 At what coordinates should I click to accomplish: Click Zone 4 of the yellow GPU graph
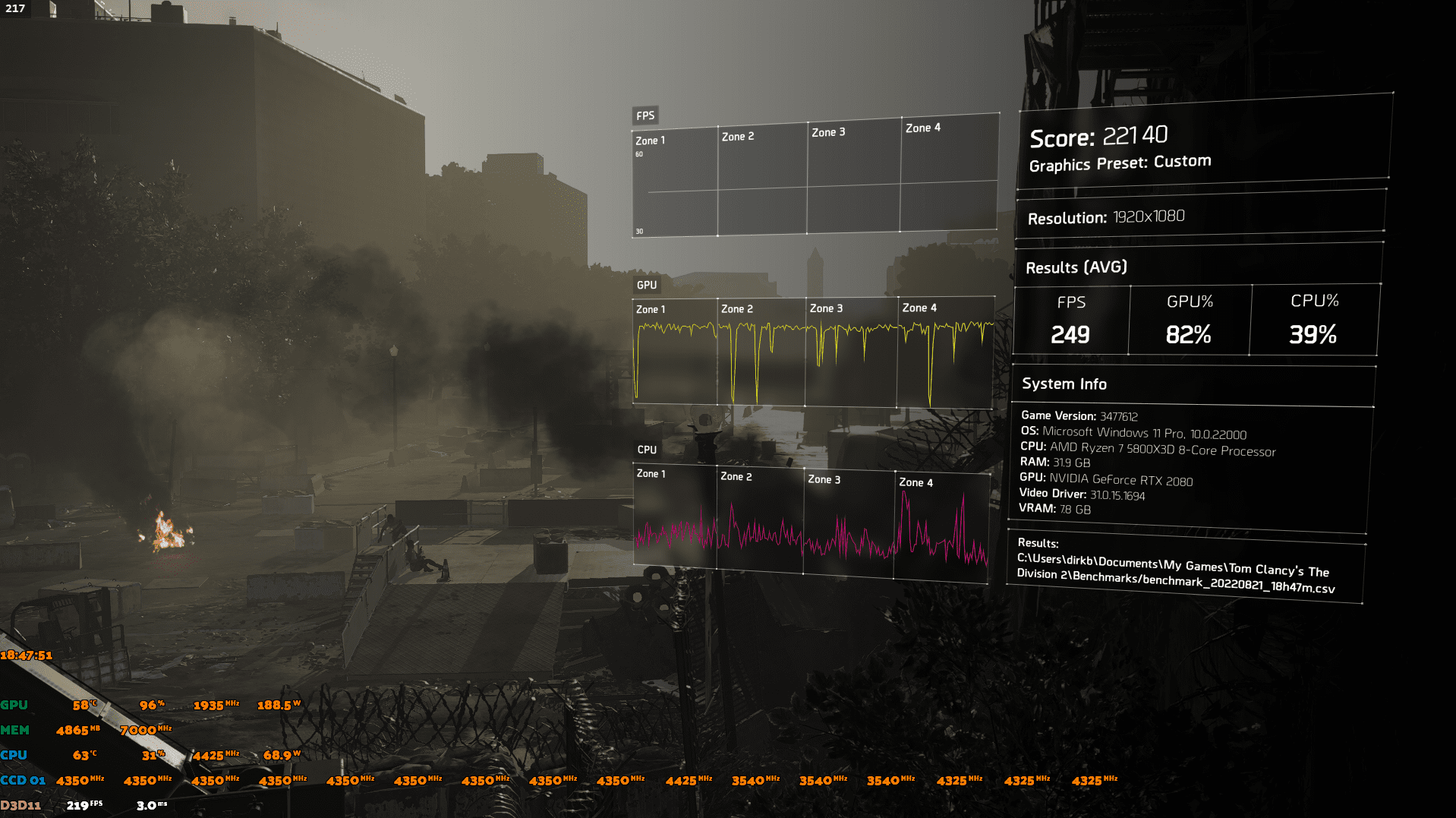(x=945, y=352)
